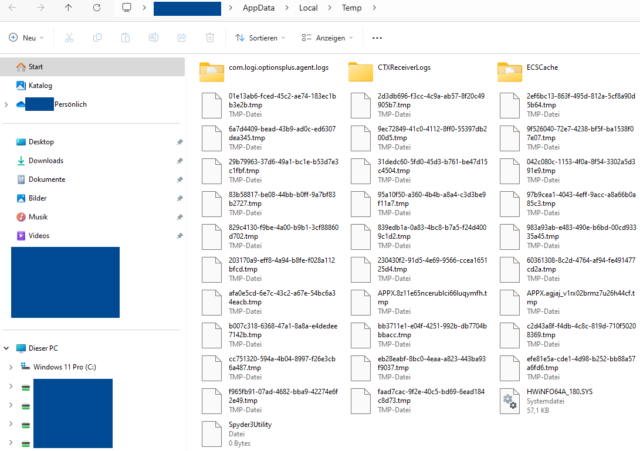Open the Neu (new item) dropdown
This screenshot has height=451, width=640.
(27, 37)
